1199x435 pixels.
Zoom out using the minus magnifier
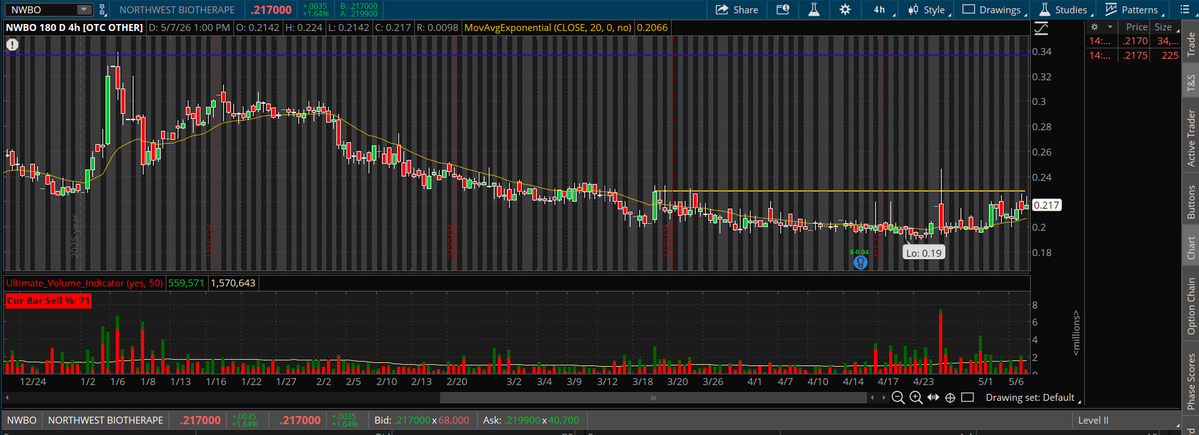pos(898,398)
